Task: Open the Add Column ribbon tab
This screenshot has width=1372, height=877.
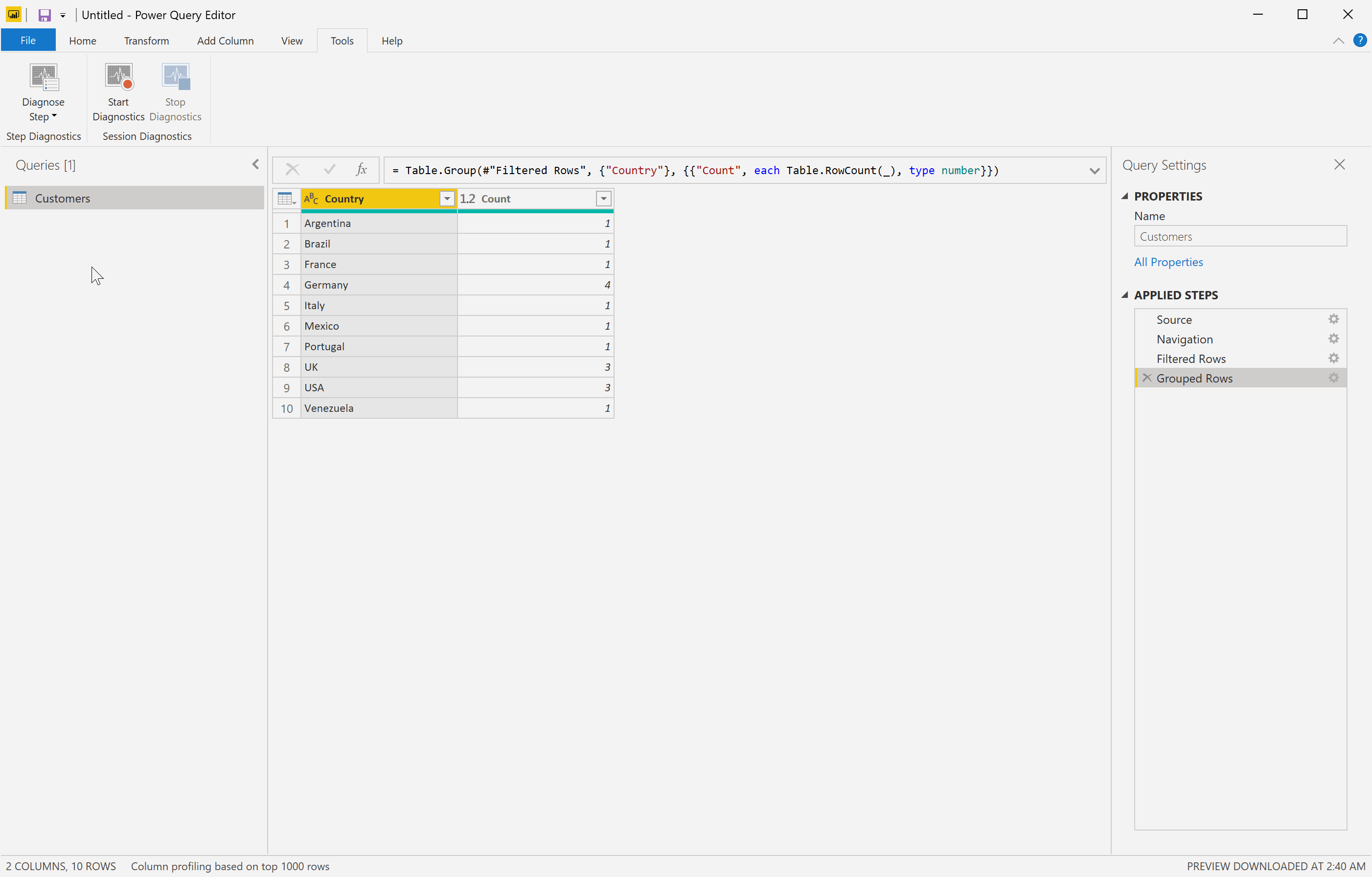Action: tap(225, 40)
